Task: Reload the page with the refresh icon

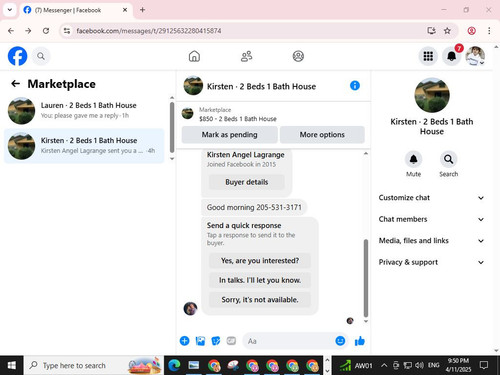Action: [46, 31]
